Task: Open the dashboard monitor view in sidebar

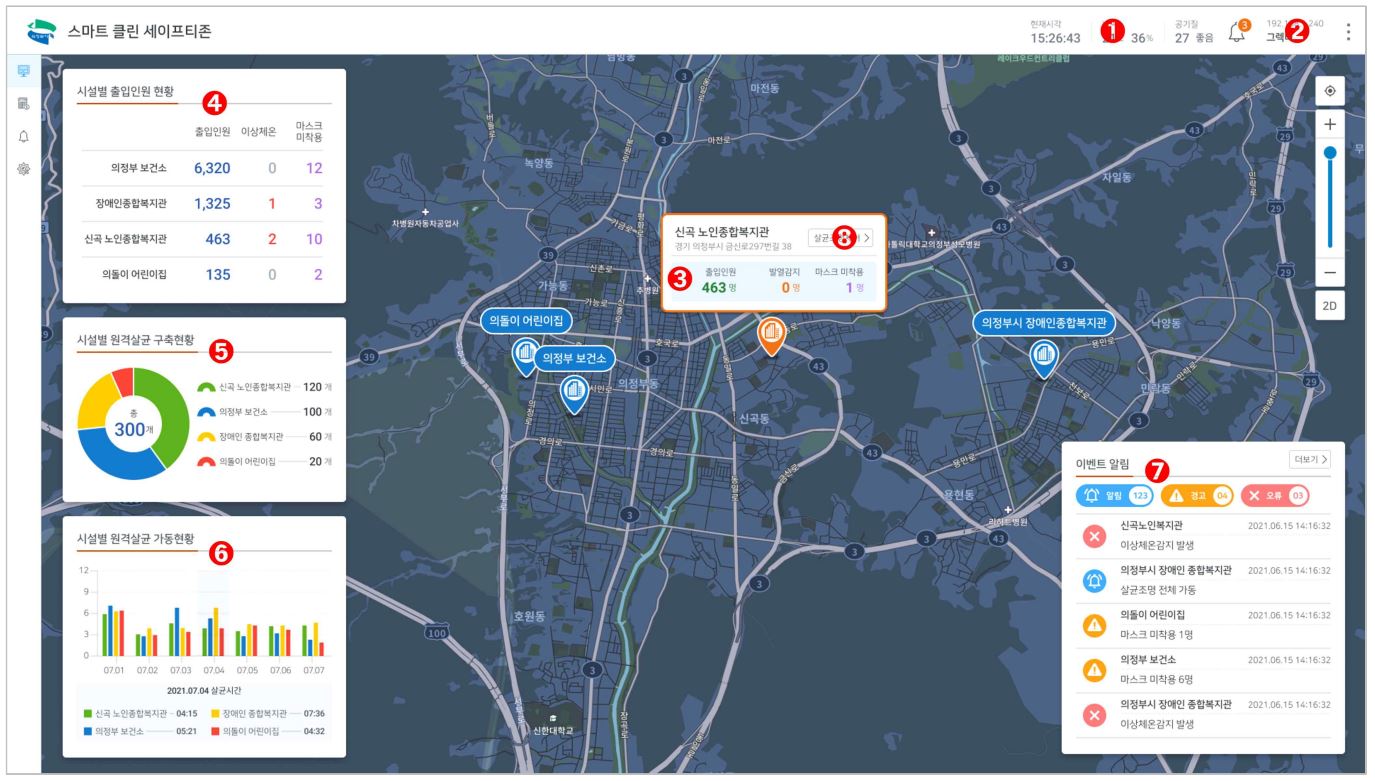Action: click(x=23, y=72)
